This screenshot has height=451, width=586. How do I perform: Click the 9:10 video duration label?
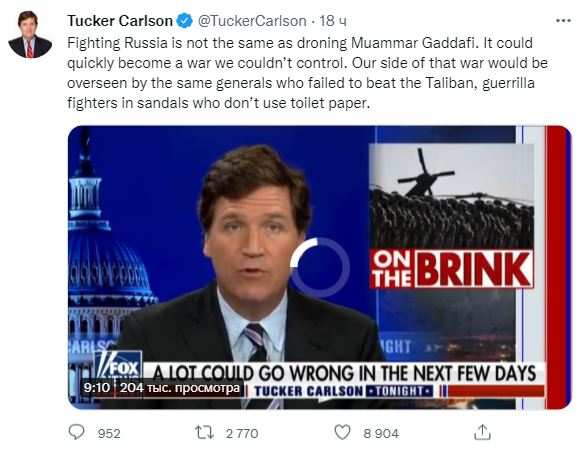click(97, 387)
